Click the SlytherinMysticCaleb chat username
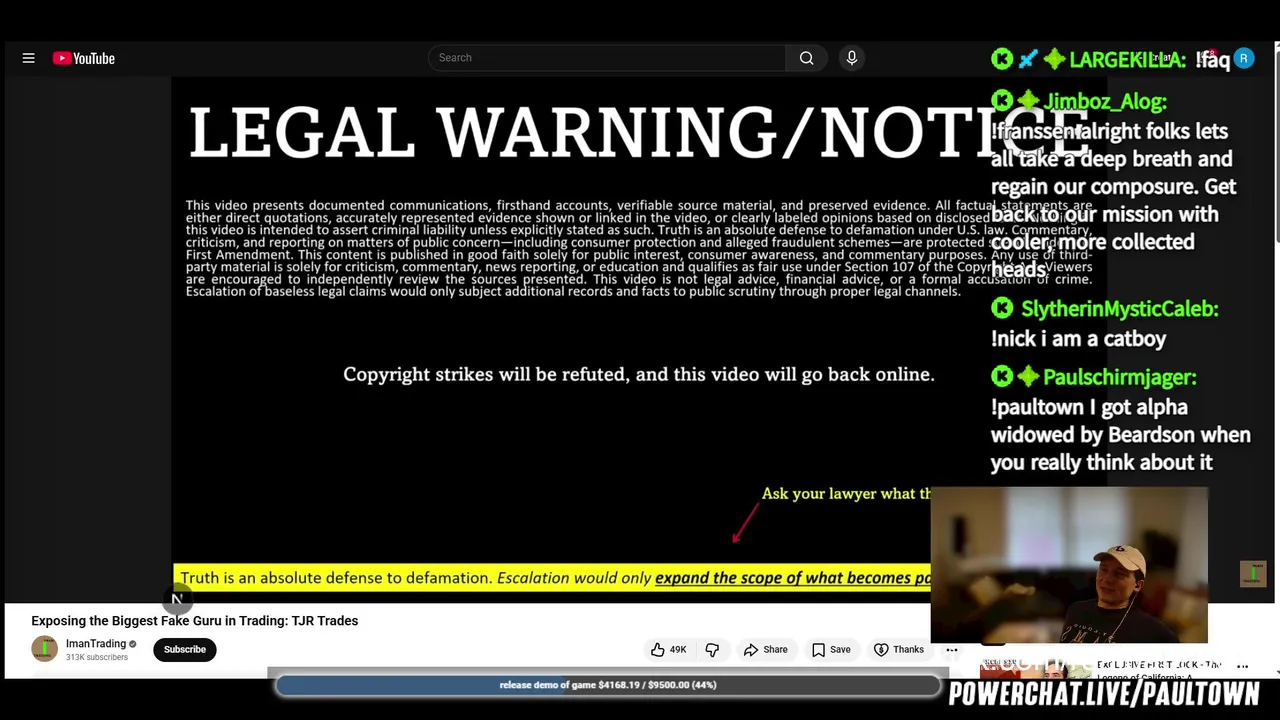Screen dimensions: 1280x720 1119,309
